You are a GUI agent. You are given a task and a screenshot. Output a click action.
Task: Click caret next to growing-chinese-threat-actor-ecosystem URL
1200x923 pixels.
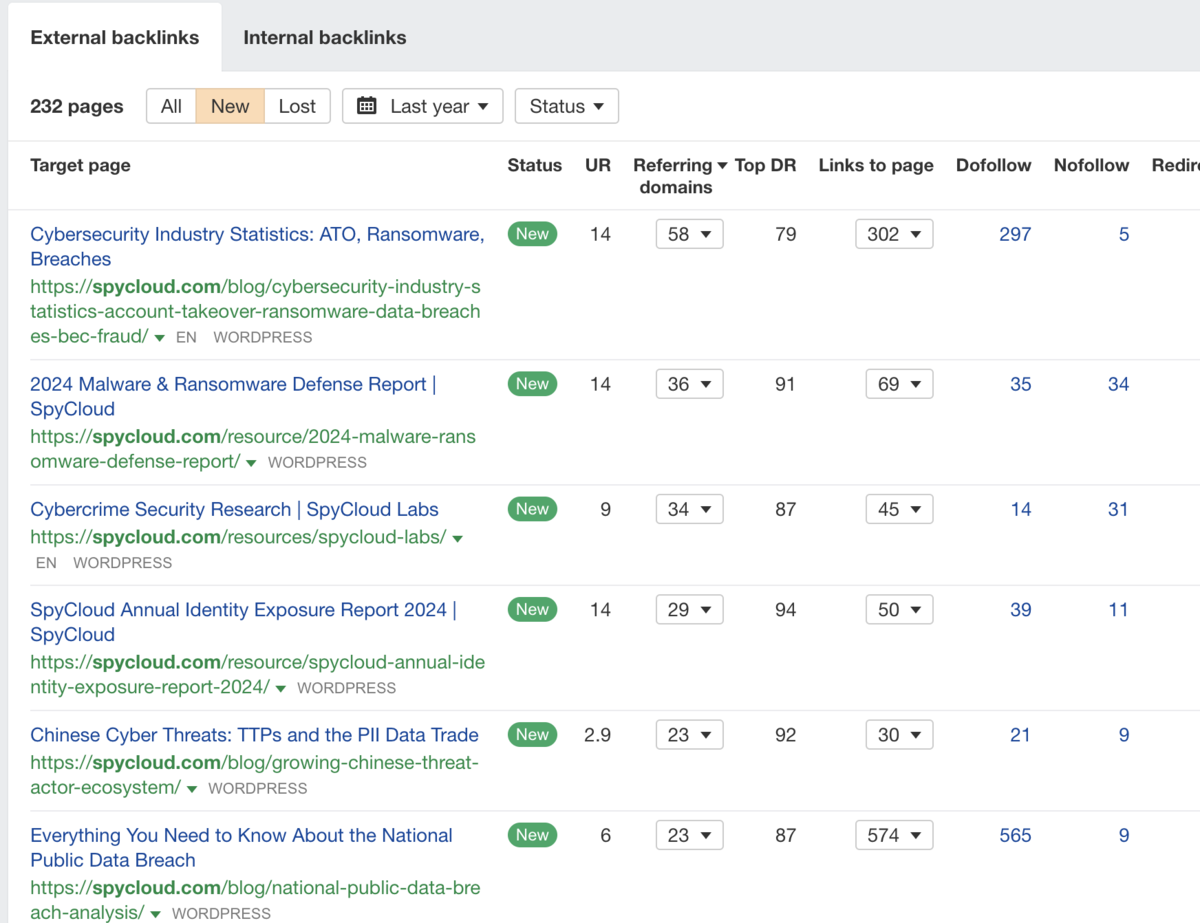(191, 789)
